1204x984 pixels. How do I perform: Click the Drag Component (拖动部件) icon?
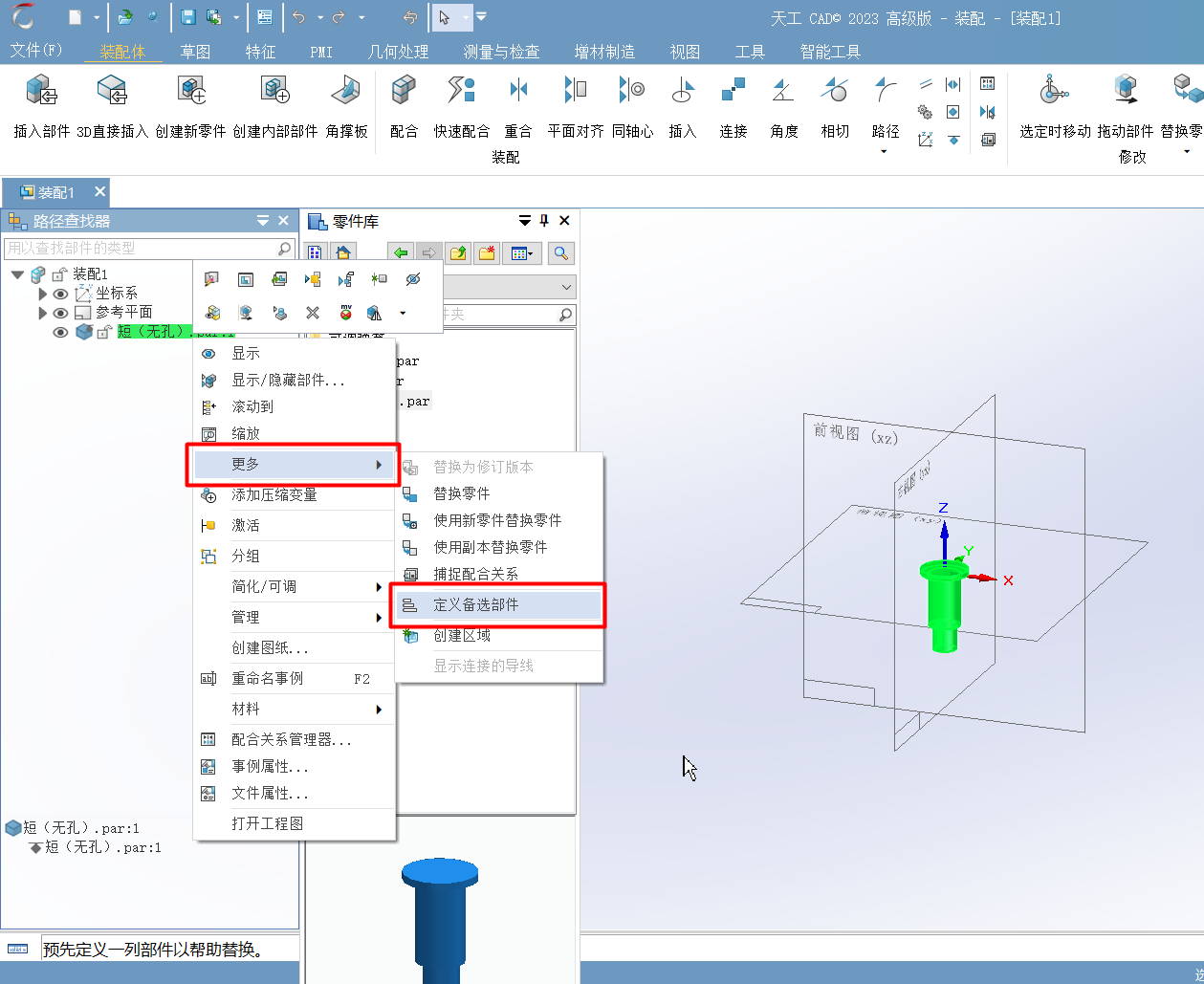[1126, 93]
